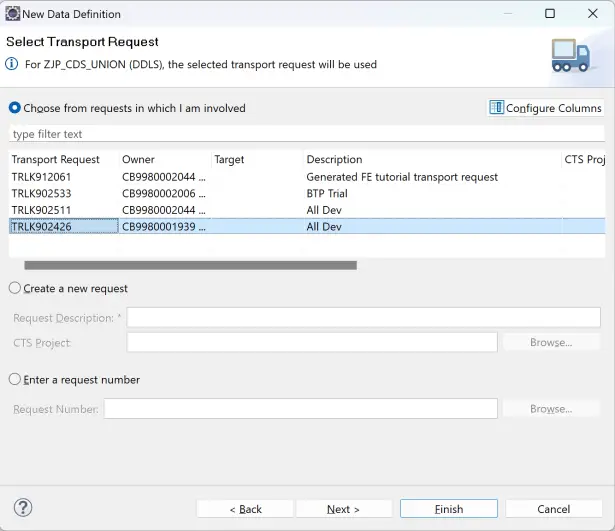Image resolution: width=615 pixels, height=531 pixels.
Task: Select transport request TRLK902511
Action: (41, 210)
